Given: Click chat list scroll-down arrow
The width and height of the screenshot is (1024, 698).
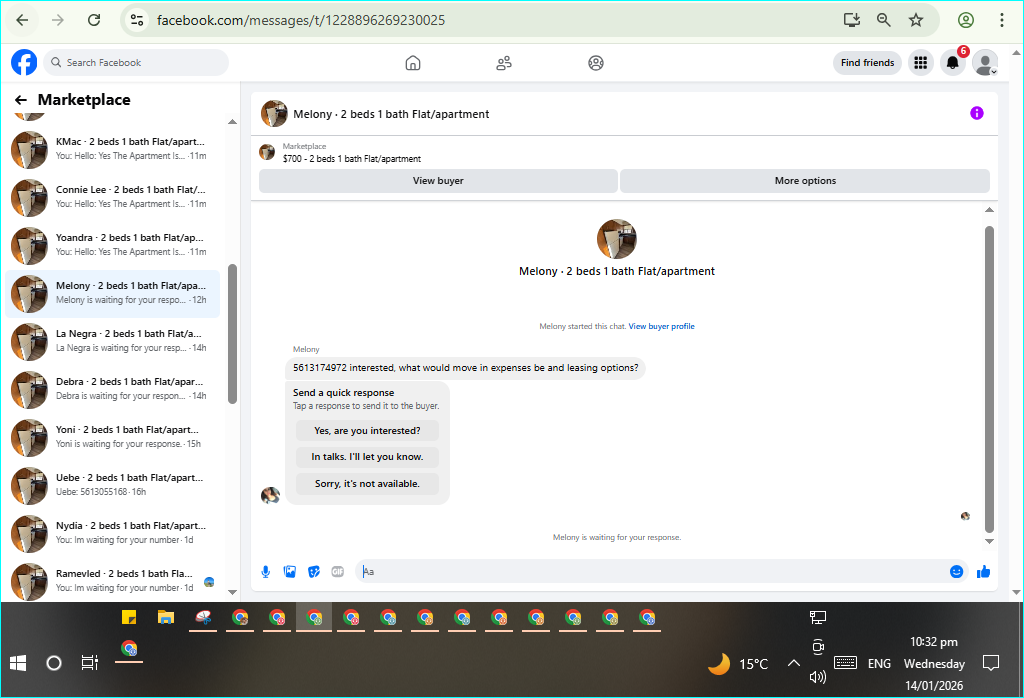Looking at the screenshot, I should click(x=232, y=592).
